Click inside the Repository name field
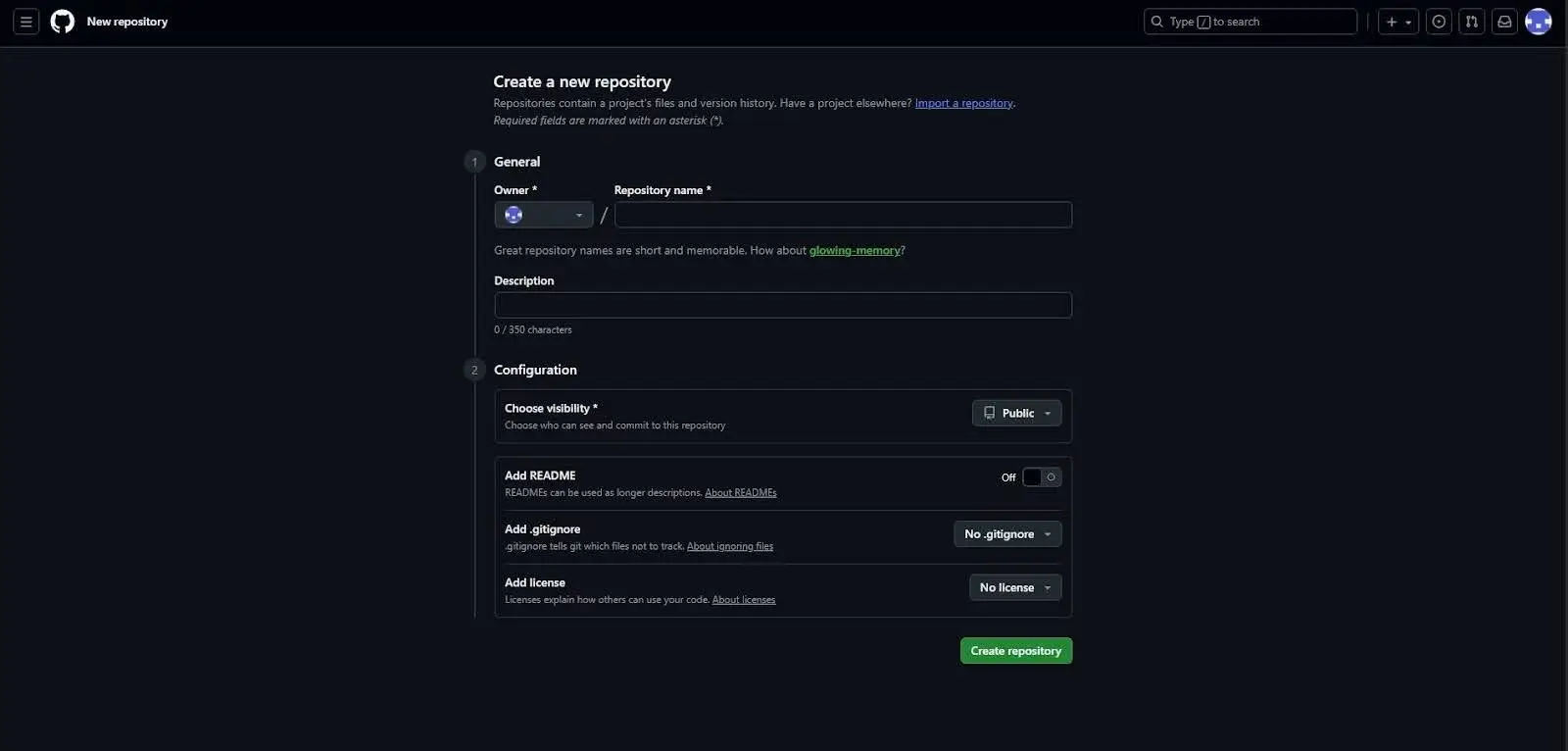The height and width of the screenshot is (751, 1568). point(843,214)
